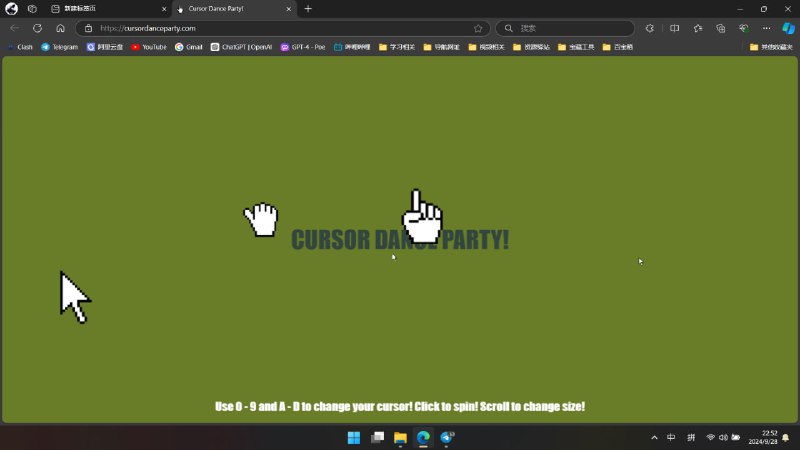Expand the fifth bookmark folder

[576, 47]
